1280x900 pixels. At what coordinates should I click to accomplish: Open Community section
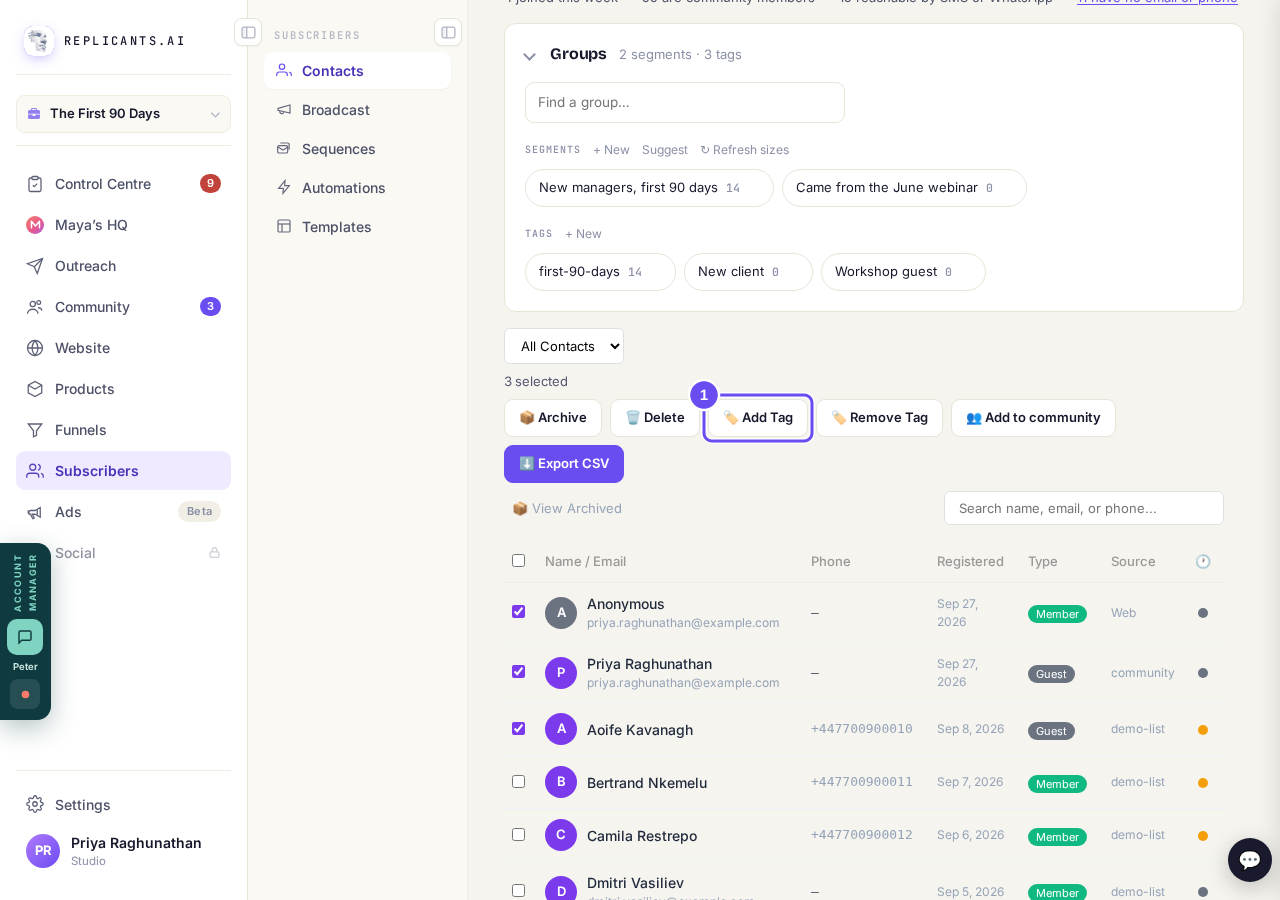(123, 307)
